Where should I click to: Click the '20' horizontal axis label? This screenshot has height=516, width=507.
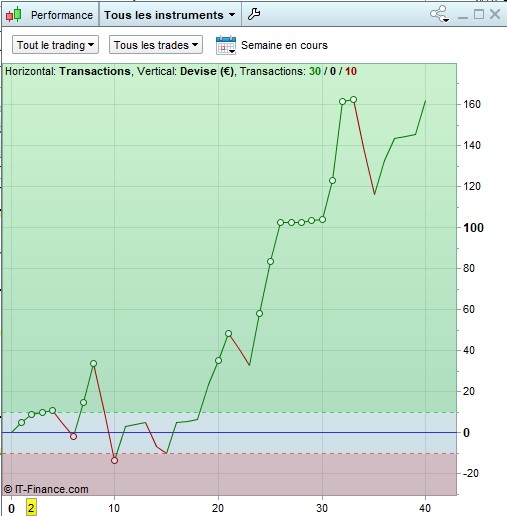coord(218,508)
